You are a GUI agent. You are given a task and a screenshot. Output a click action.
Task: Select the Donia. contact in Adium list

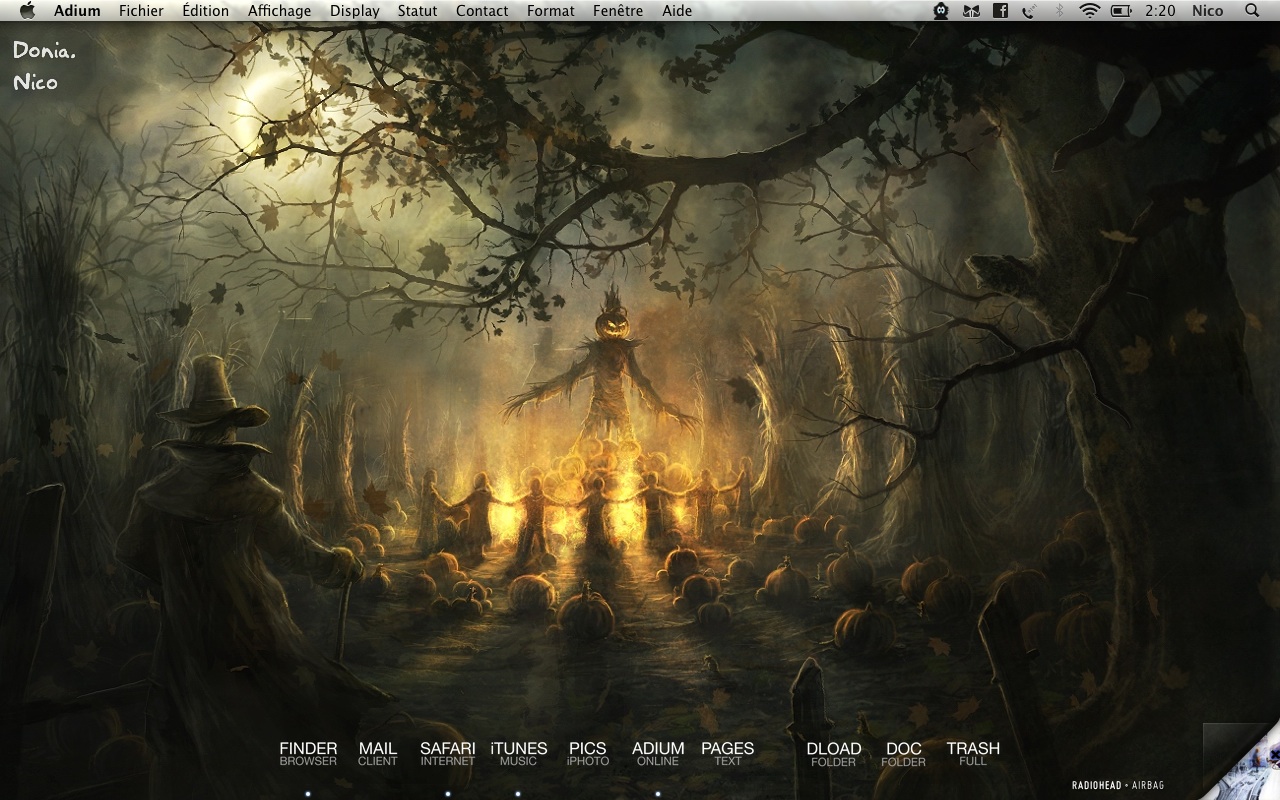click(44, 50)
